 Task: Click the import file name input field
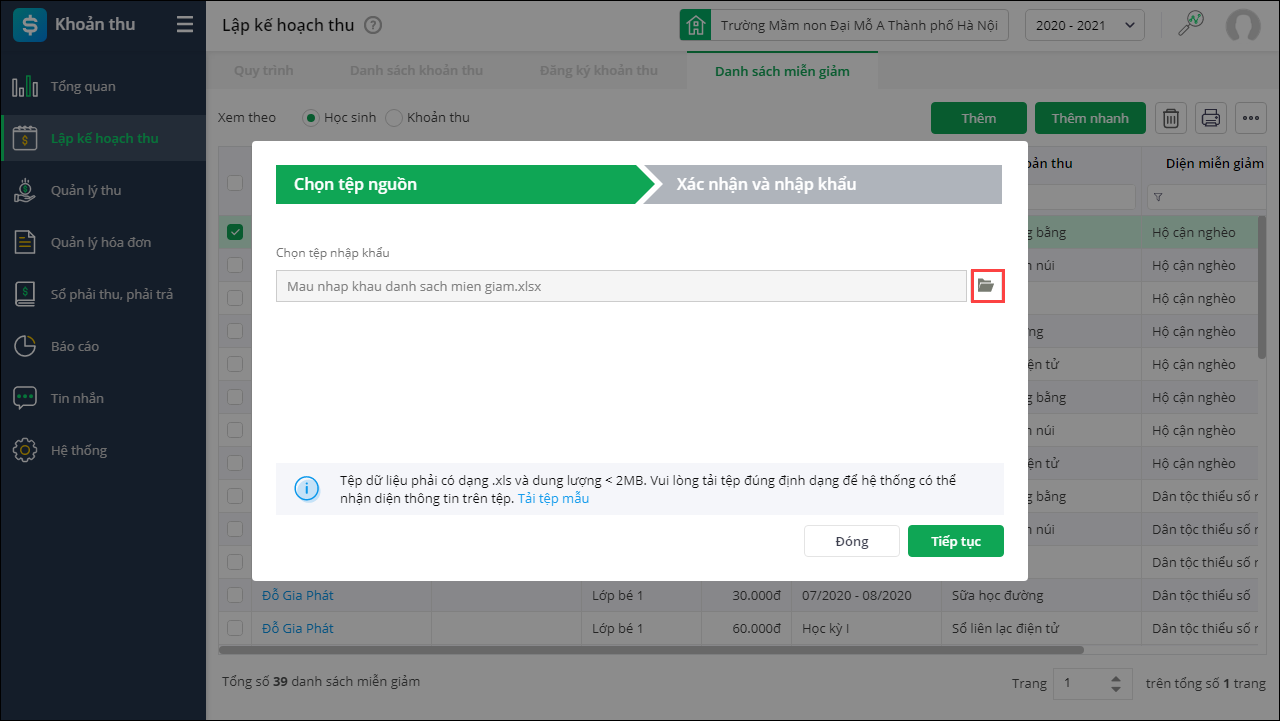[x=621, y=286]
